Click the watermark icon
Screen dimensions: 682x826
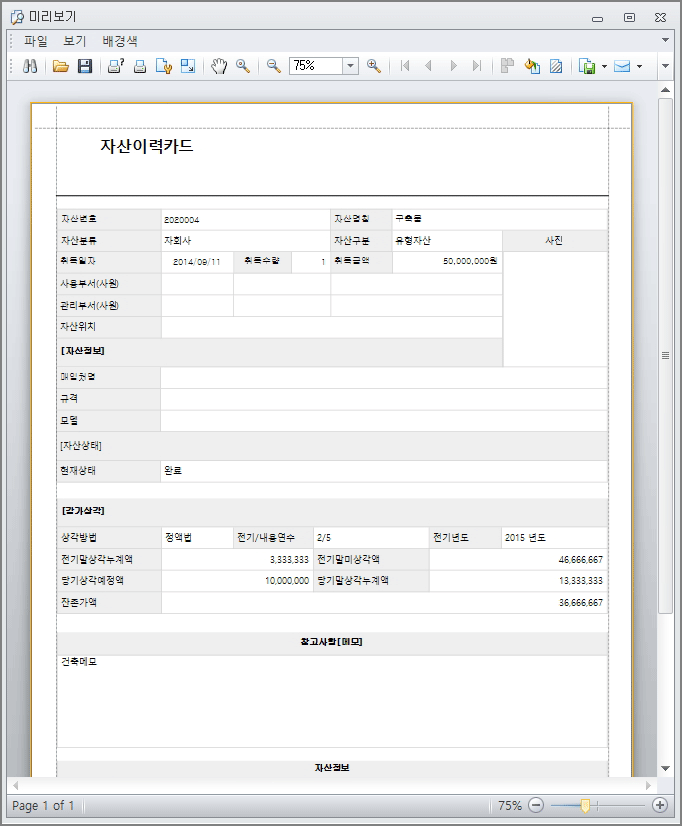click(556, 66)
